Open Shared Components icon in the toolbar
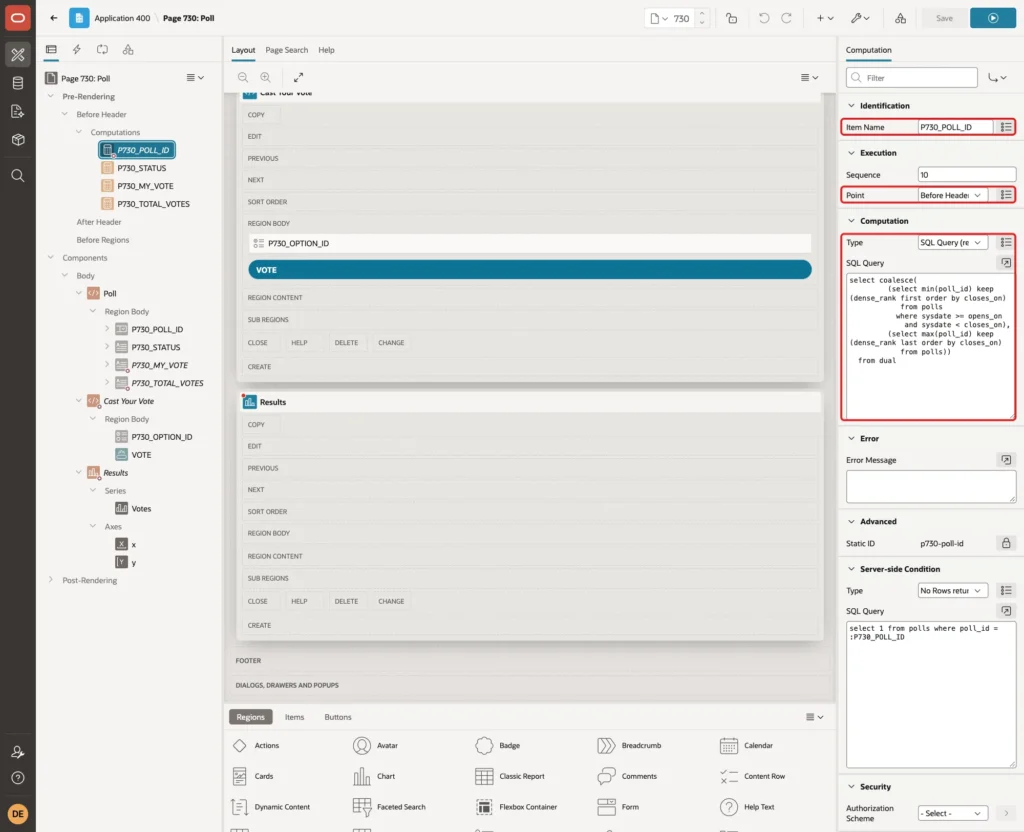The image size is (1024, 832). pos(900,18)
